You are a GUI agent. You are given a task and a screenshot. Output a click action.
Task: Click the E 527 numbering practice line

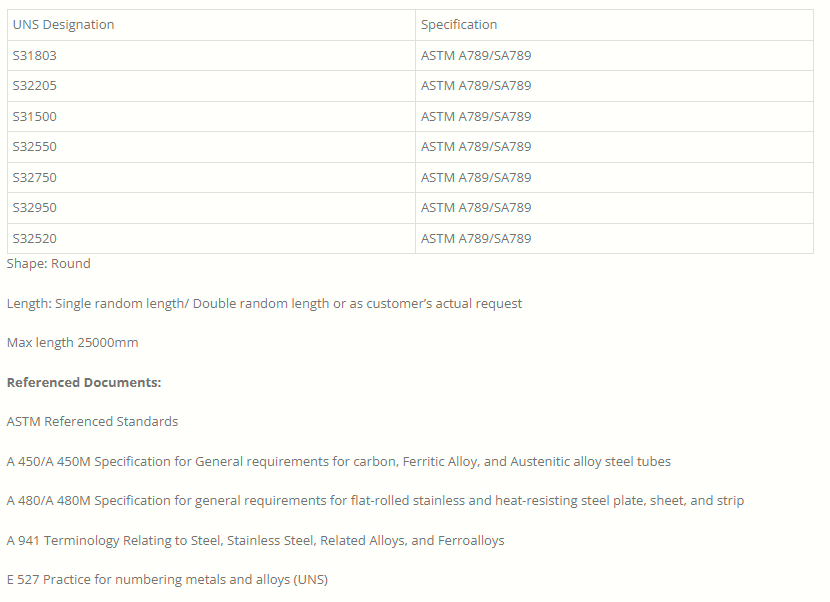tap(167, 580)
